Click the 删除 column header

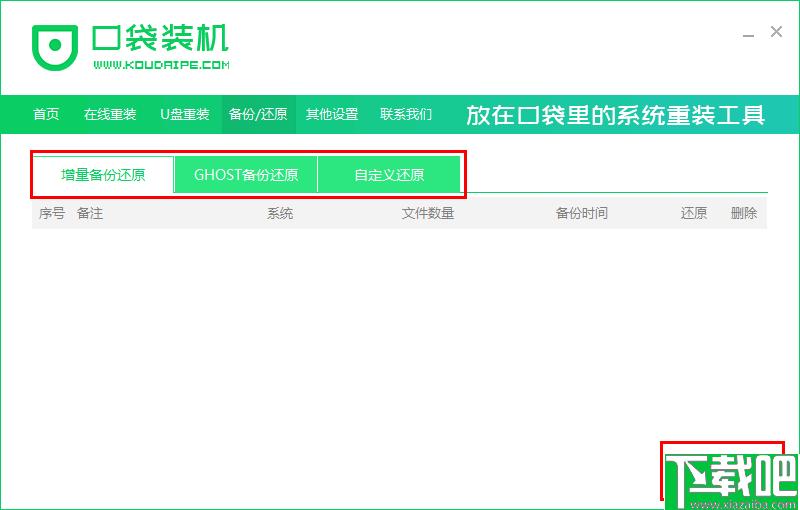click(744, 213)
